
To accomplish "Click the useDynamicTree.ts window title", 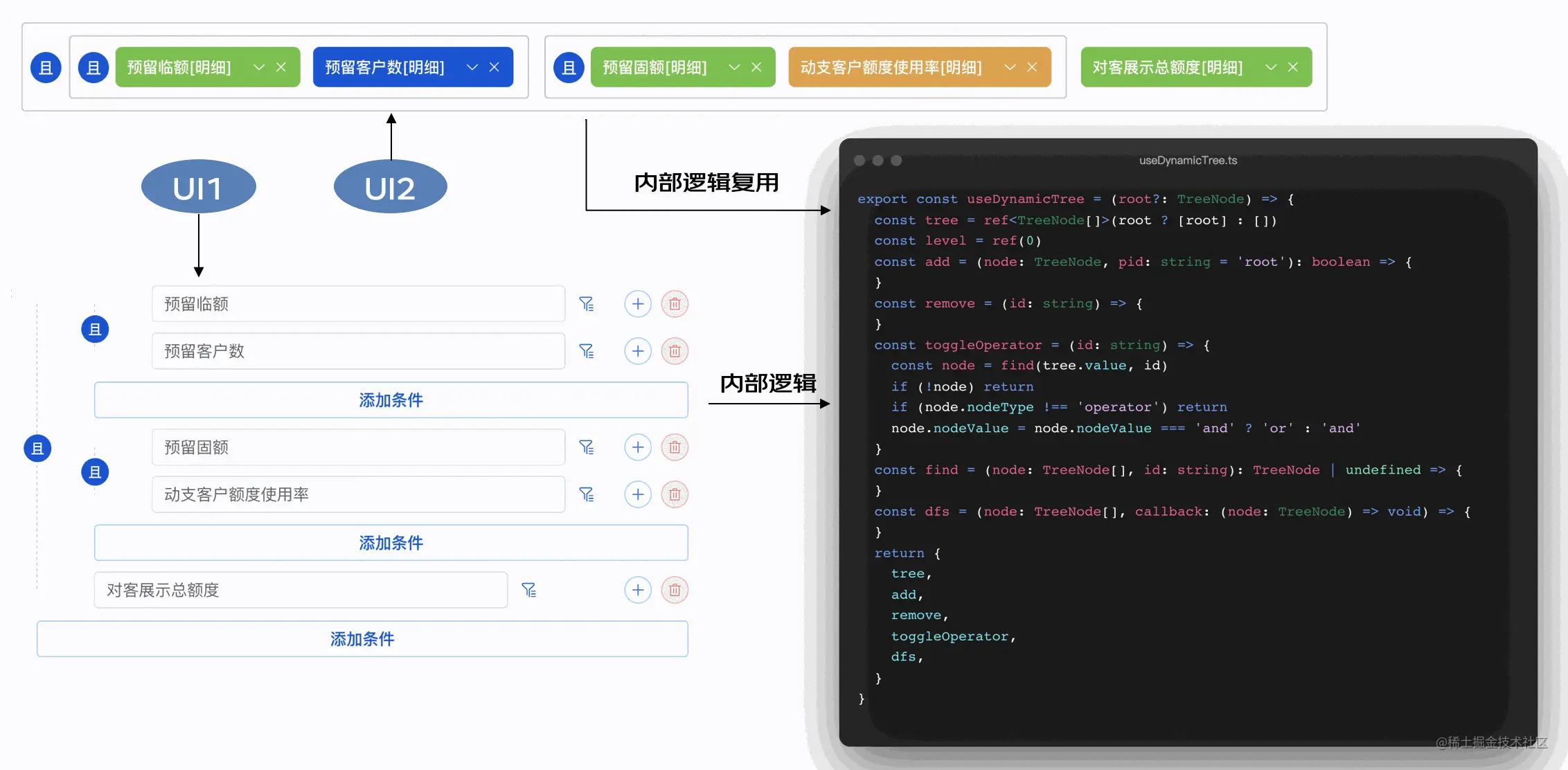I will (x=1188, y=161).
